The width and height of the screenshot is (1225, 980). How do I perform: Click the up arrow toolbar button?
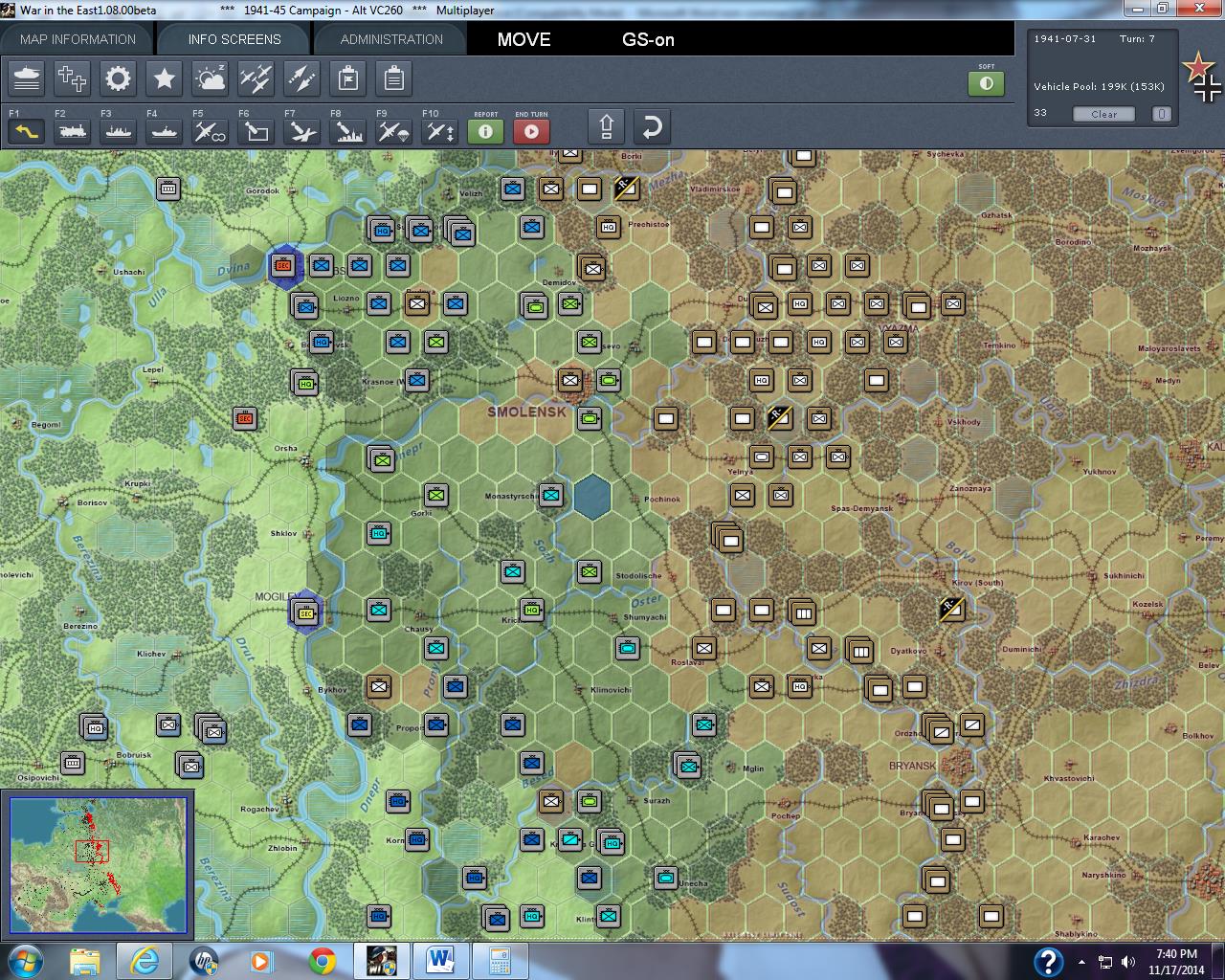click(607, 127)
